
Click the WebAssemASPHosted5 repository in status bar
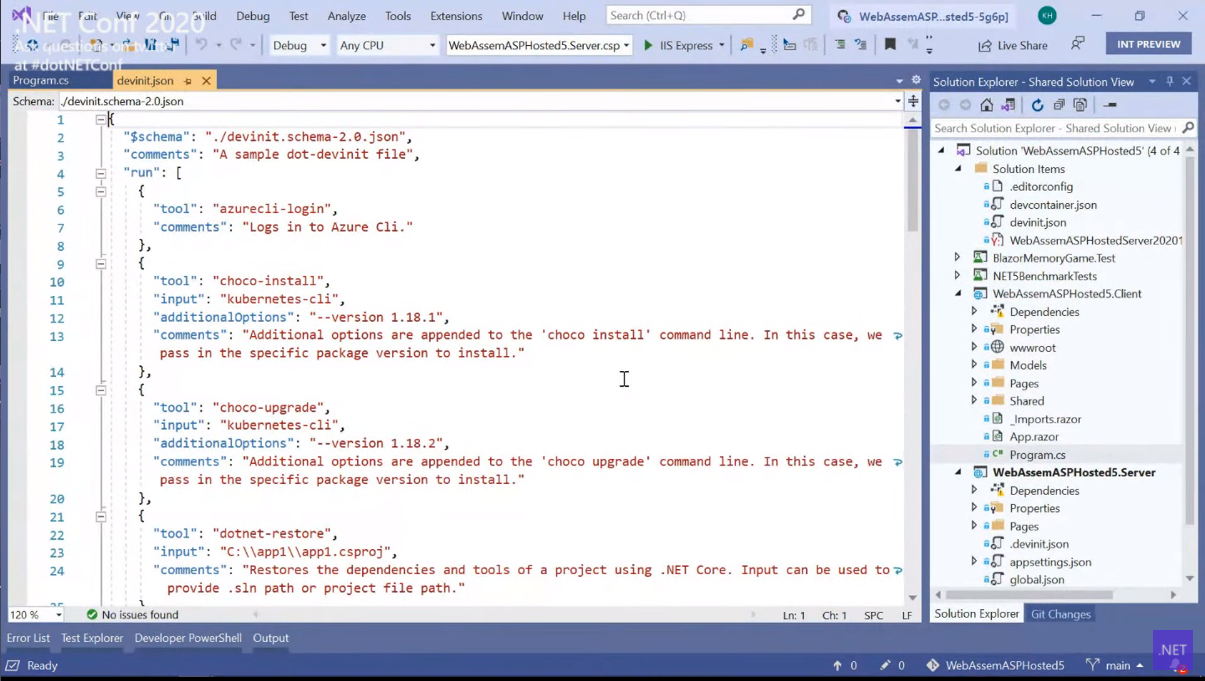(994, 665)
